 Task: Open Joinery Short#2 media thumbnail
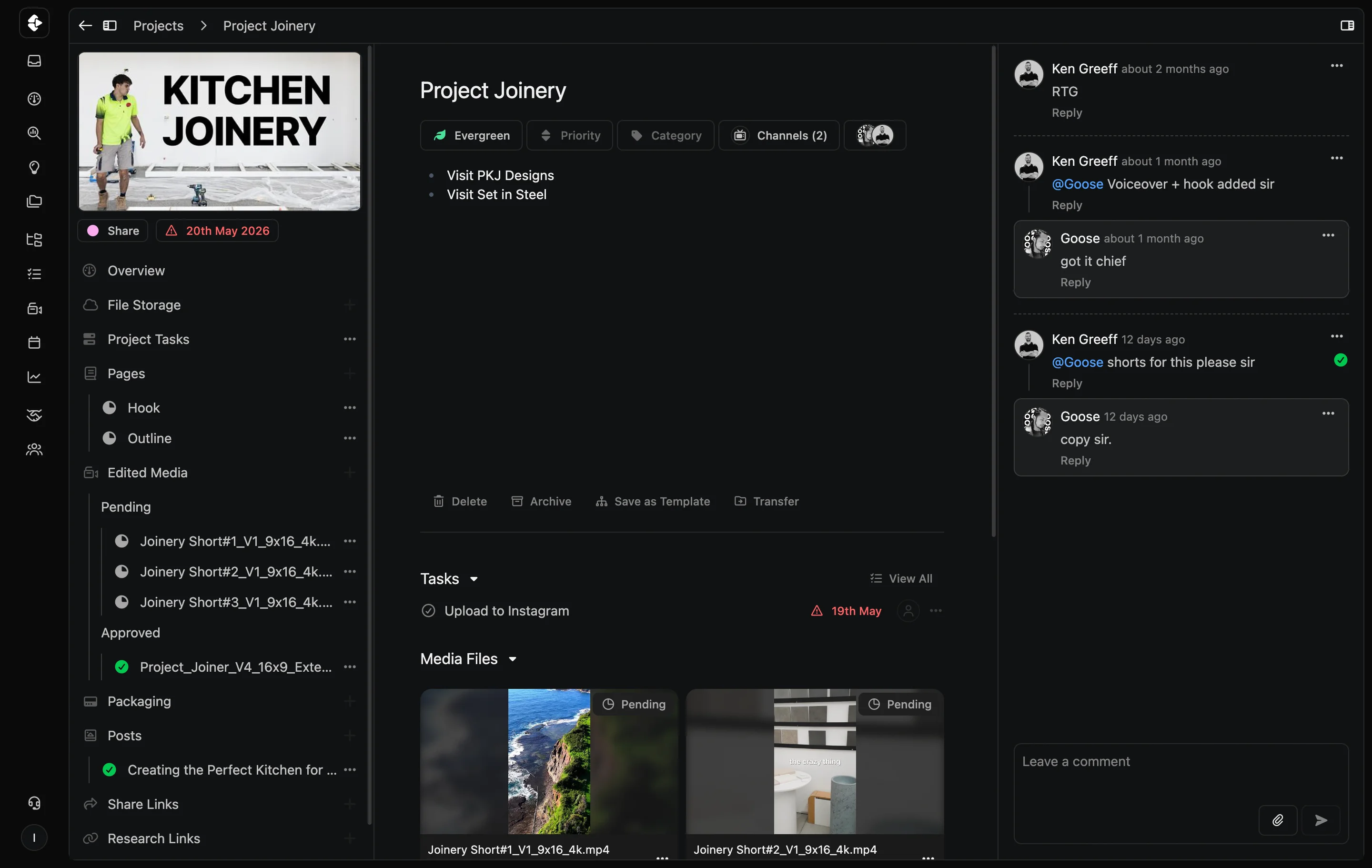(x=815, y=761)
